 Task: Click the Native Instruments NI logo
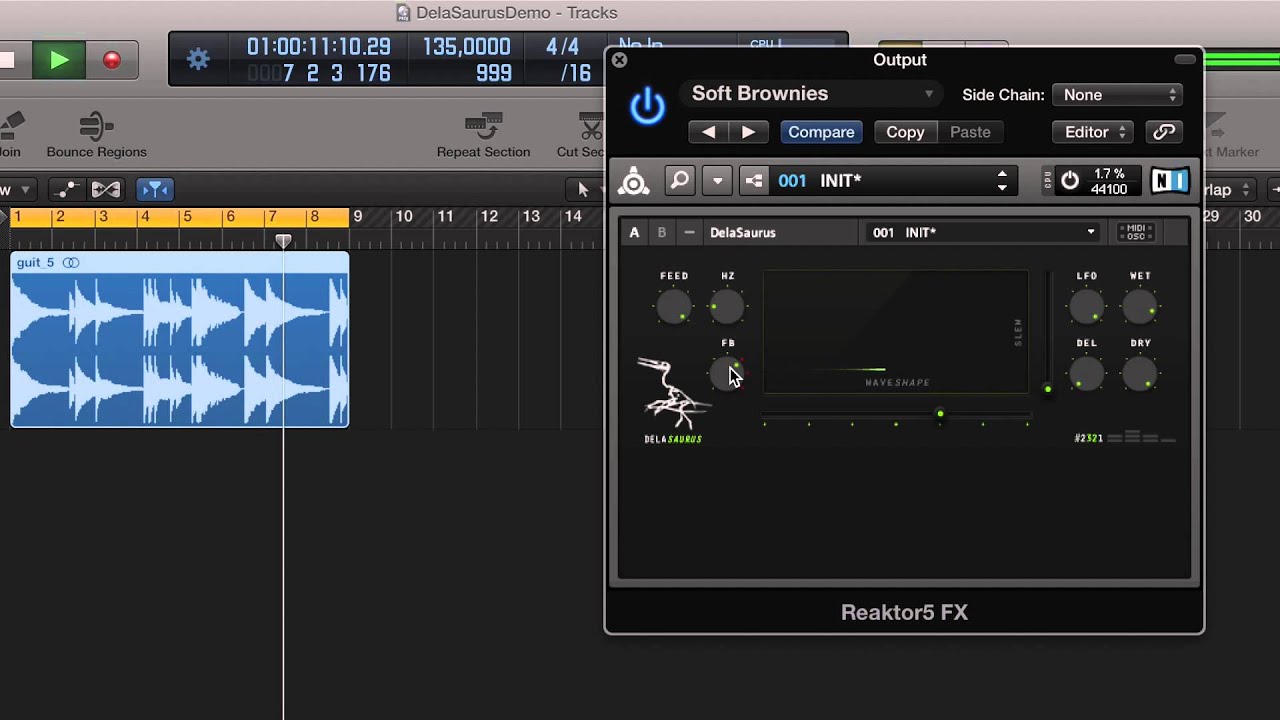tap(1169, 181)
